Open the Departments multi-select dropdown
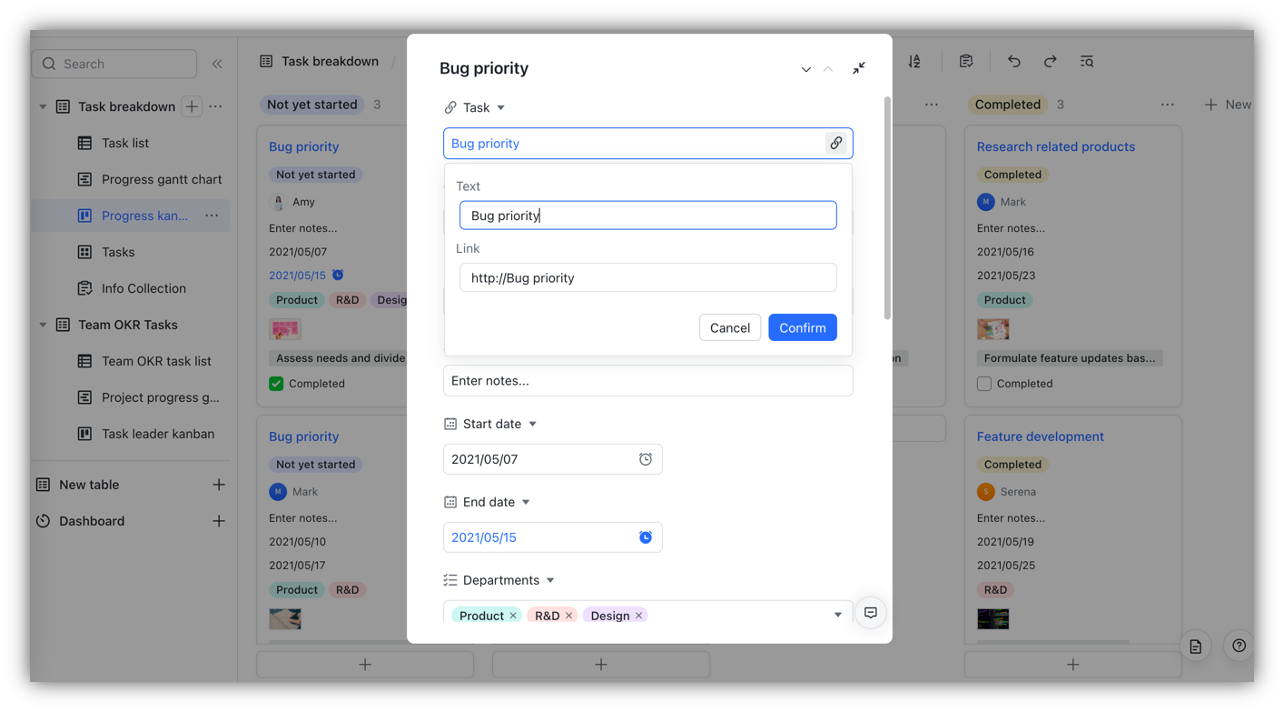Screen dimensions: 1284x712 [x=838, y=615]
